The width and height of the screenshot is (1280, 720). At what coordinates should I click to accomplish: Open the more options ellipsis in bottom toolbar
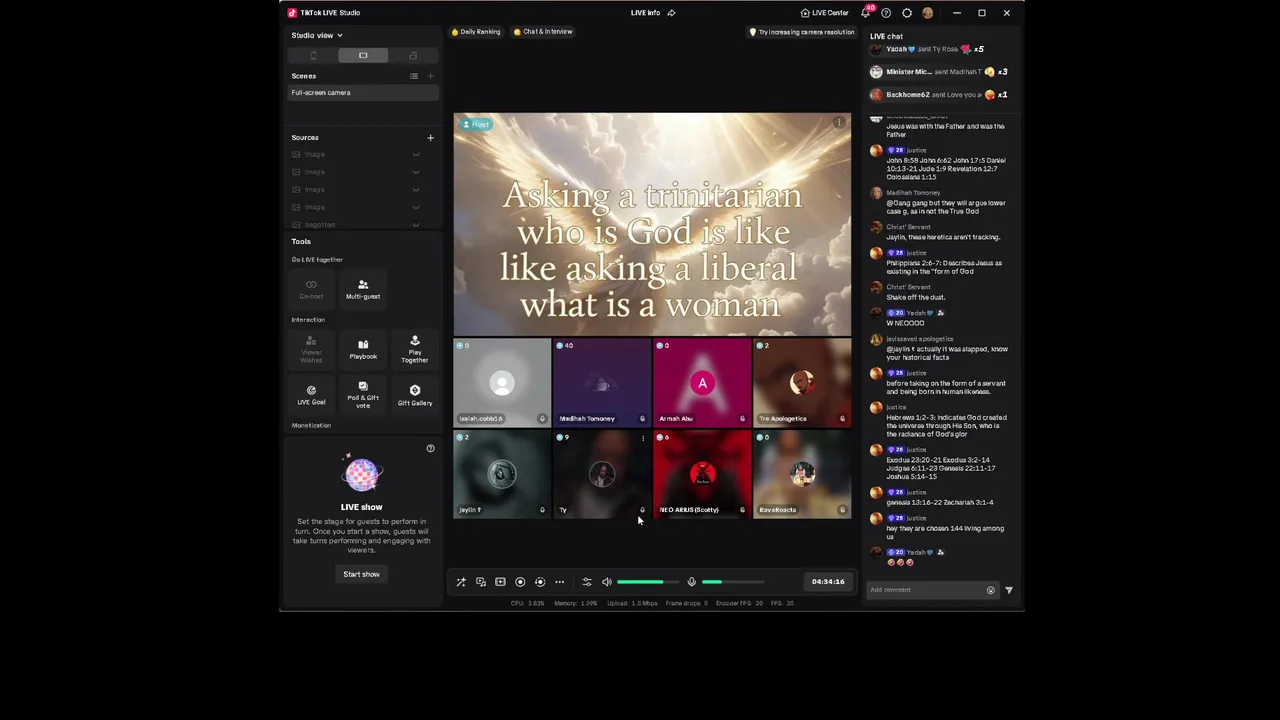tap(560, 582)
